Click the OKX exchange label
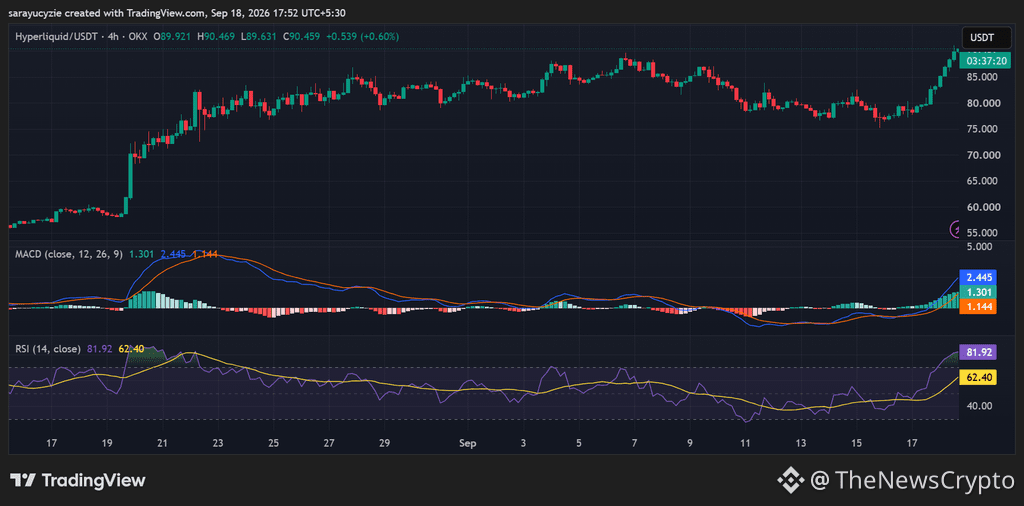This screenshot has width=1024, height=506. [x=140, y=37]
